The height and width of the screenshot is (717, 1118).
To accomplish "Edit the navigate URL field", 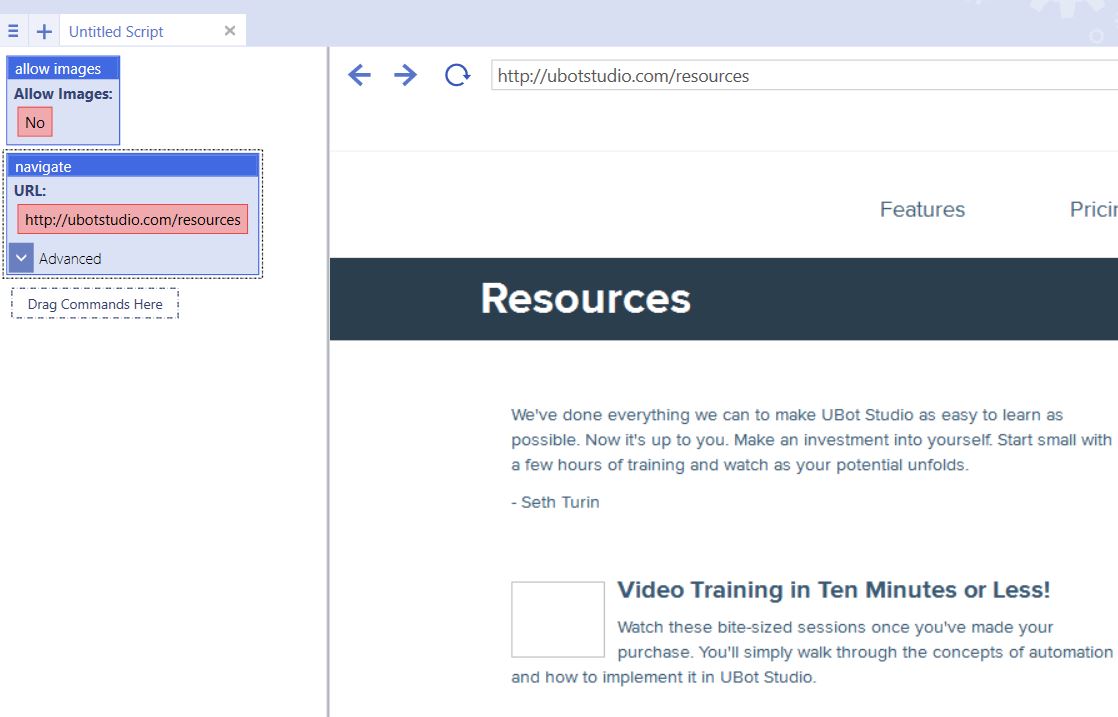I will pos(133,220).
